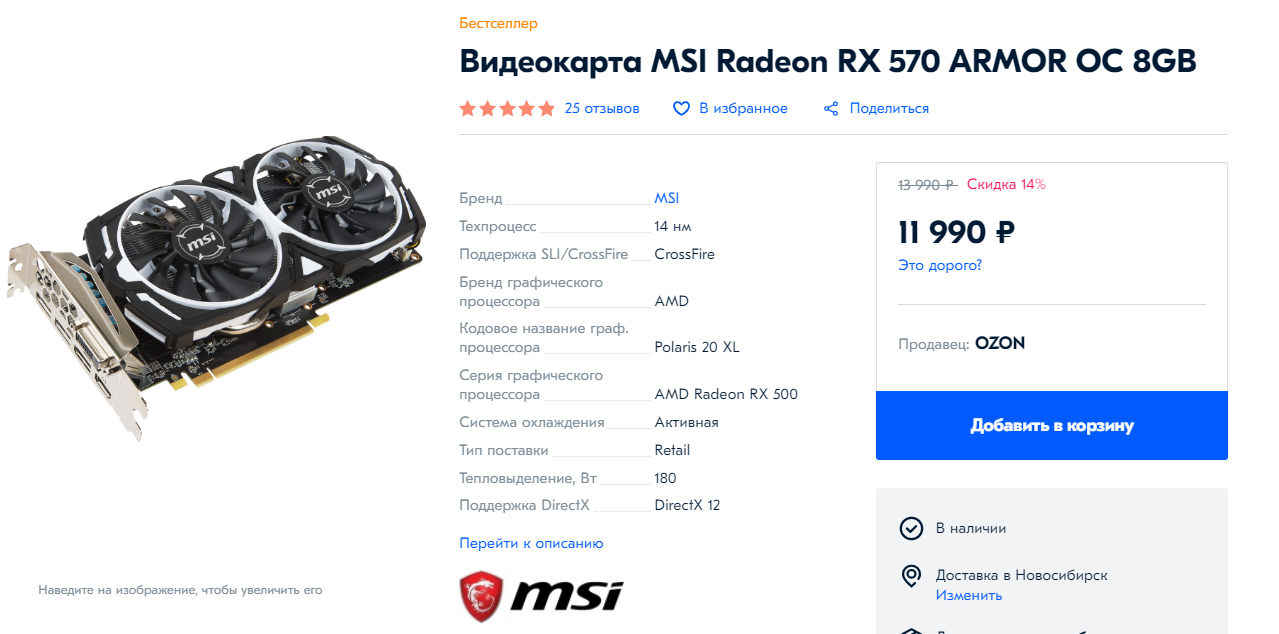This screenshot has height=634, width=1279.
Task: Click Доставка в Новосибирск text
Action: [x=1021, y=575]
